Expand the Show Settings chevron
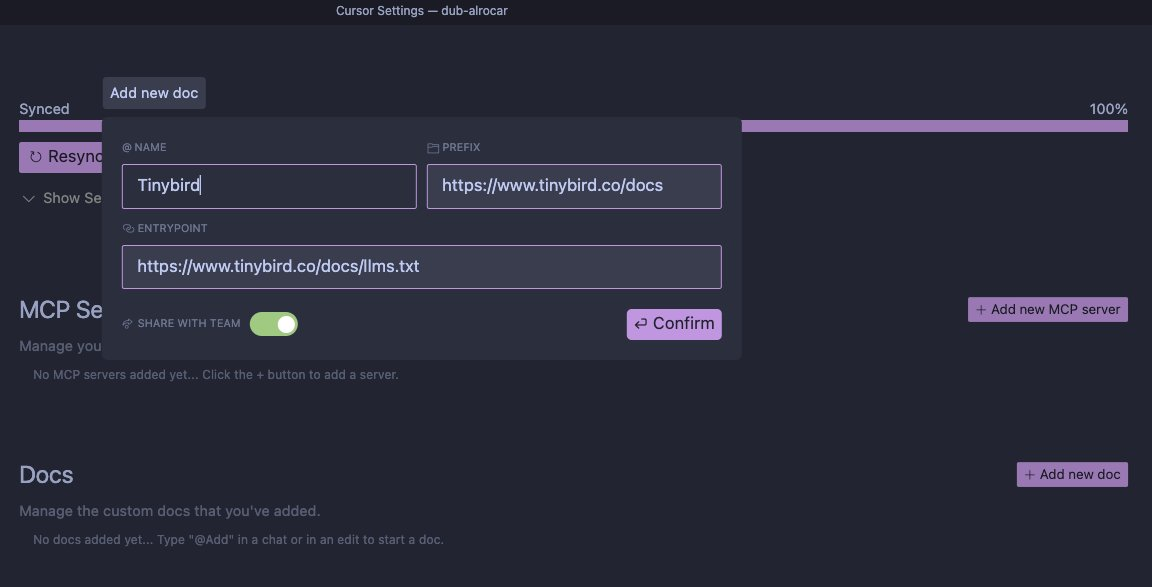Viewport: 1152px width, 587px height. [29, 198]
